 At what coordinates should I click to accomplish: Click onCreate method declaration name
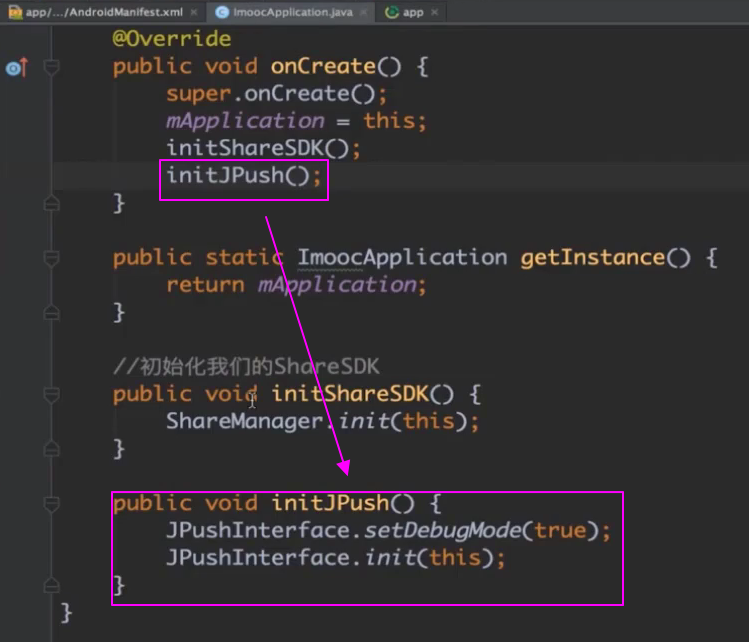(x=323, y=66)
